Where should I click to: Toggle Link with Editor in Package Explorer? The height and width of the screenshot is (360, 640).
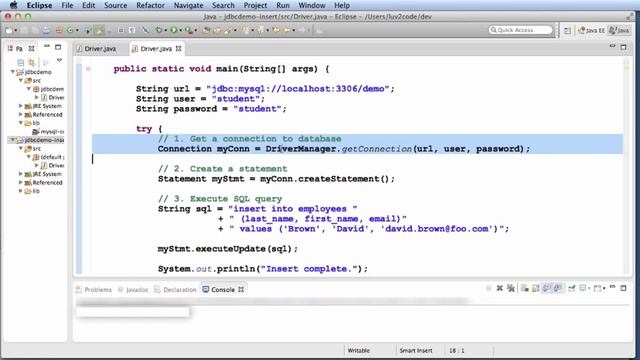[31, 62]
